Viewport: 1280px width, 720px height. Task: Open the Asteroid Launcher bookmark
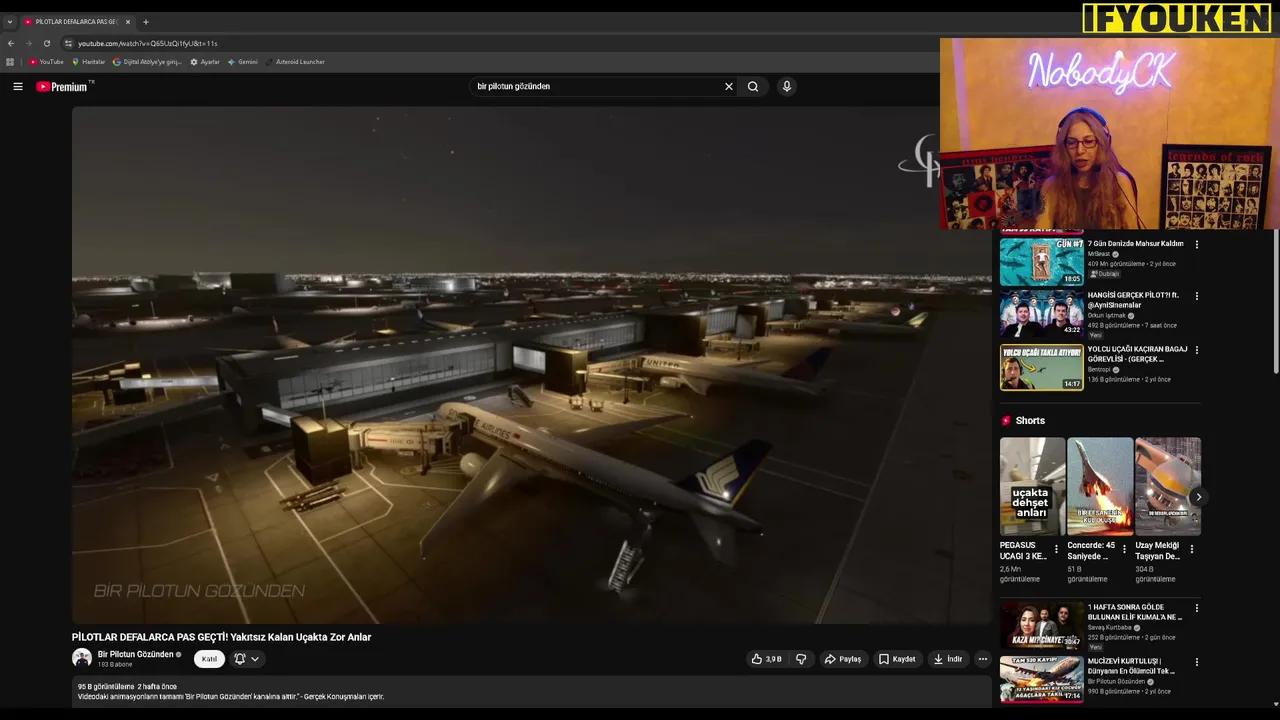[295, 62]
